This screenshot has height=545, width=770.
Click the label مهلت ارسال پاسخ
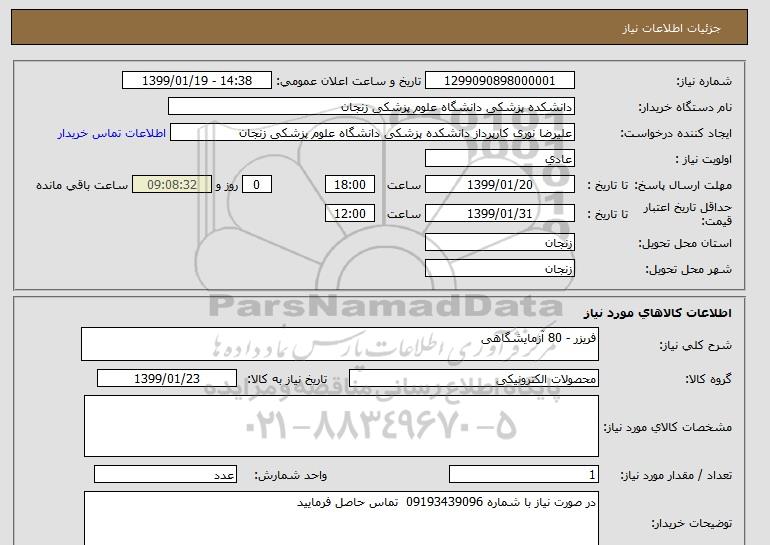pos(683,185)
